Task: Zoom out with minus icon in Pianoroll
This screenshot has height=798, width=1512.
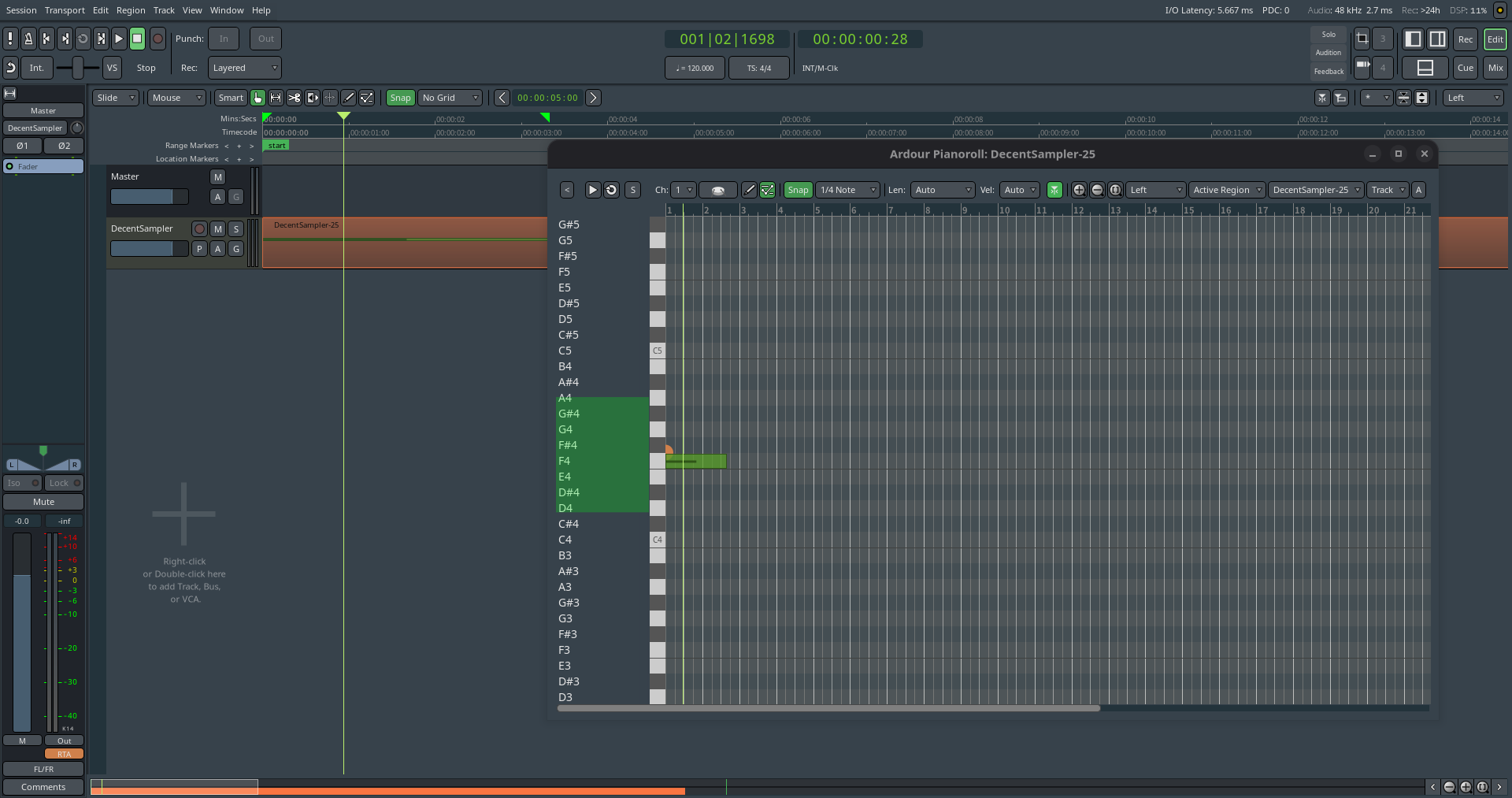Action: click(1097, 190)
